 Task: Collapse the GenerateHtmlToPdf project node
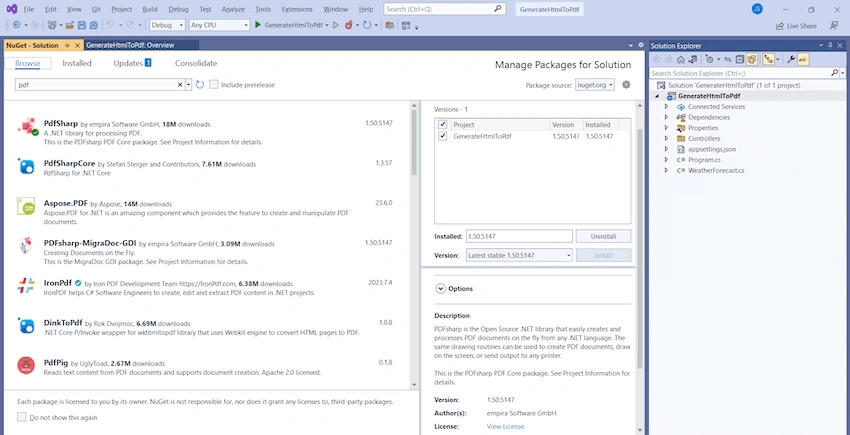click(658, 96)
